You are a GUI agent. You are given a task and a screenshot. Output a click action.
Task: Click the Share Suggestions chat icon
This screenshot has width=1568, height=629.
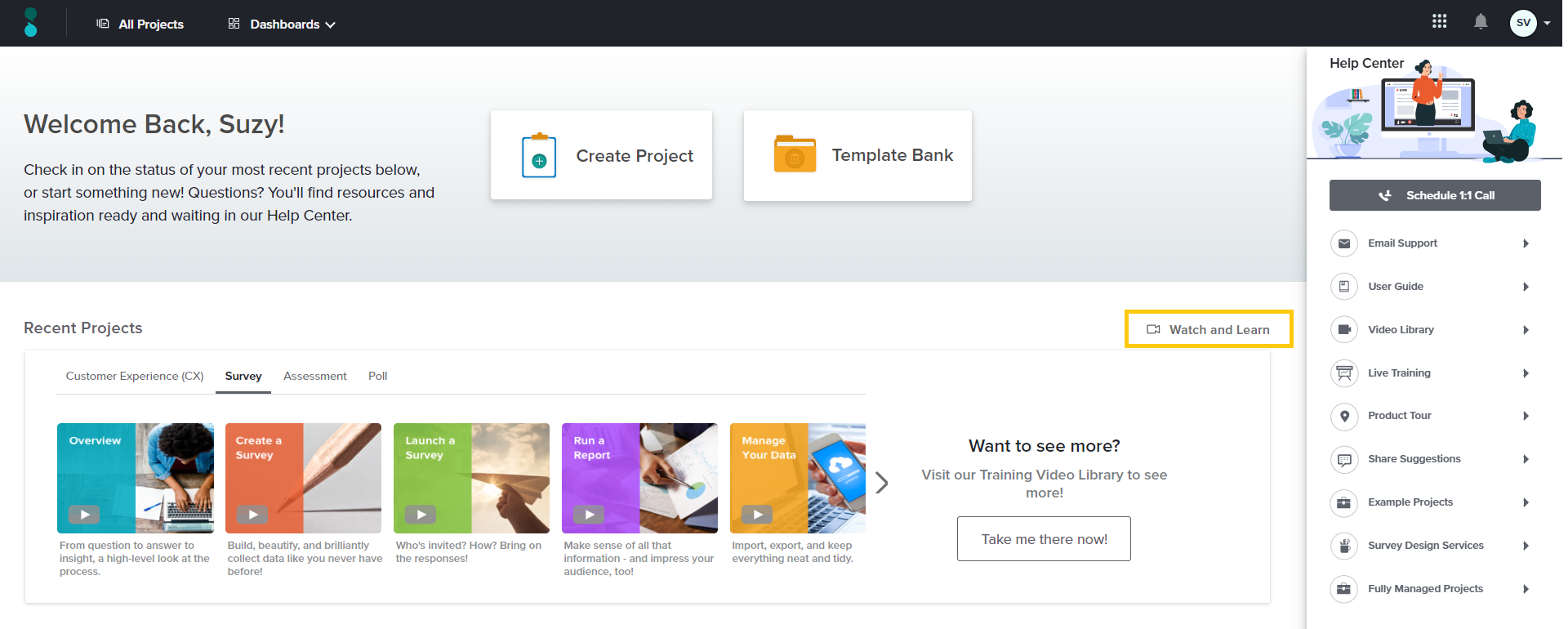click(x=1343, y=459)
